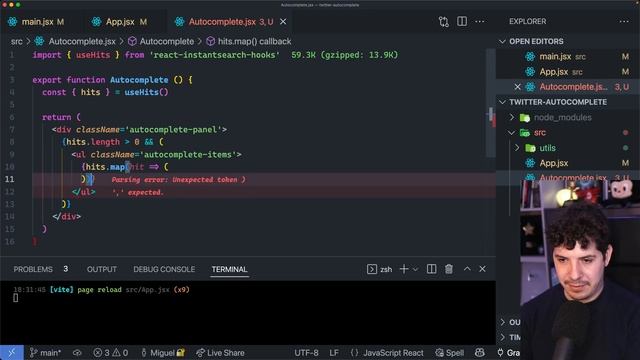Image resolution: width=640 pixels, height=360 pixels.
Task: Click hits.map() callback breadcrumb
Action: pos(254,42)
